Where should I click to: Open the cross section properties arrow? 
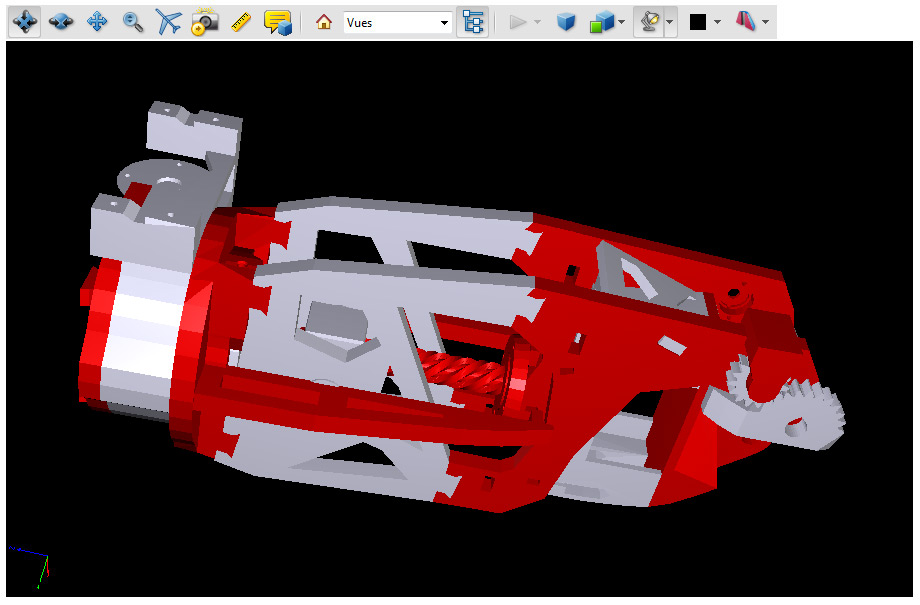766,22
